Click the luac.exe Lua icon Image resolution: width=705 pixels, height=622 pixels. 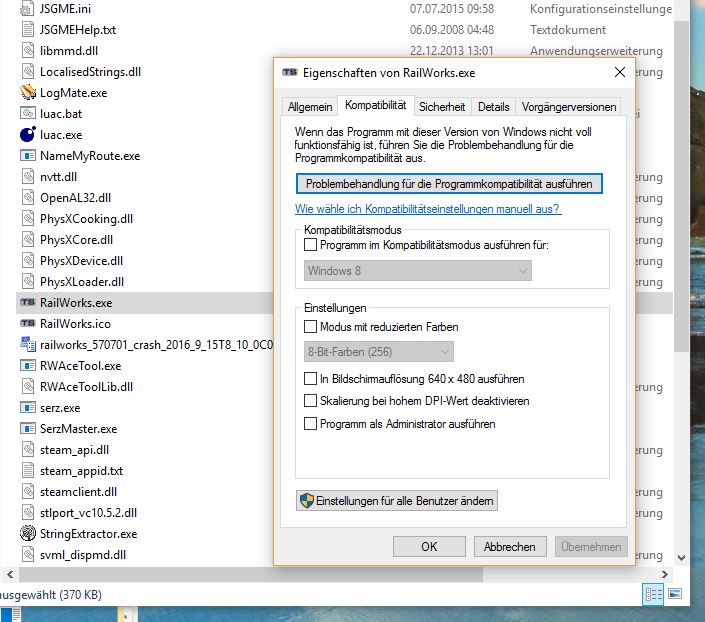coord(27,134)
